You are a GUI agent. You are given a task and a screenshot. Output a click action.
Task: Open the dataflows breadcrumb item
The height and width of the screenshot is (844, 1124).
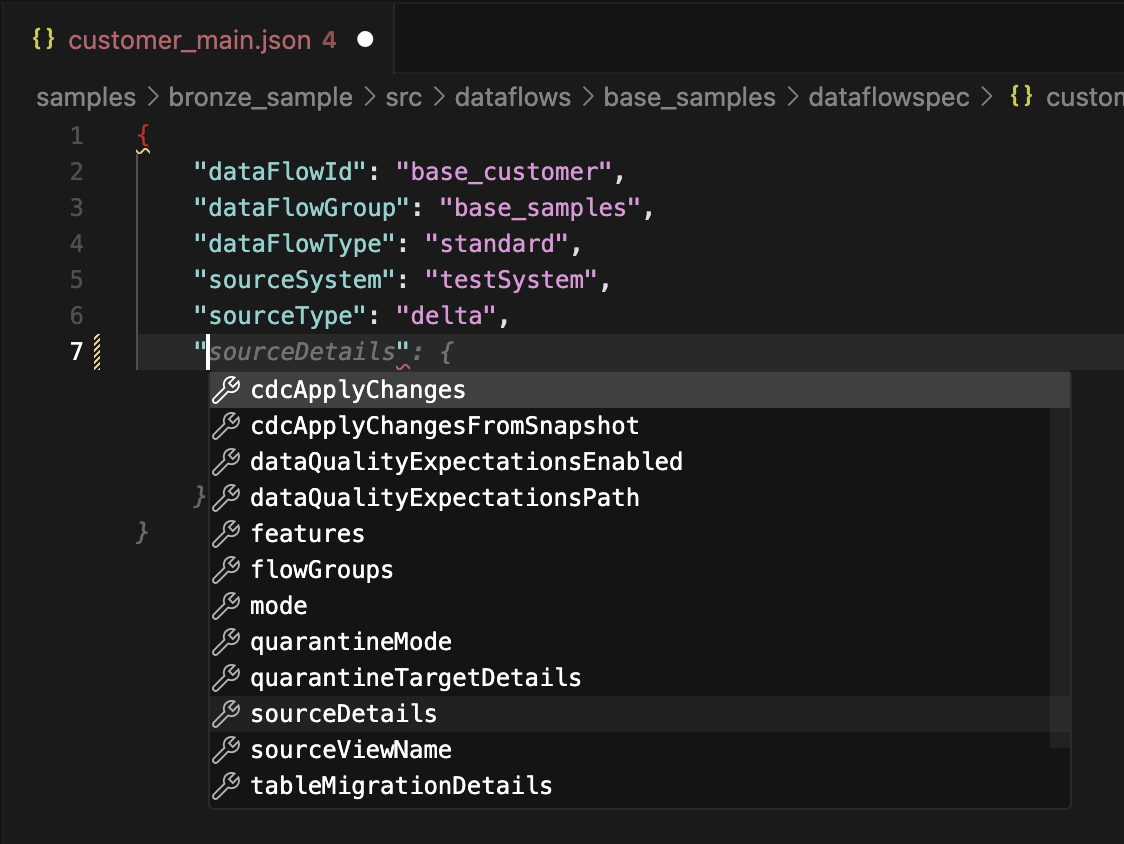(x=512, y=97)
